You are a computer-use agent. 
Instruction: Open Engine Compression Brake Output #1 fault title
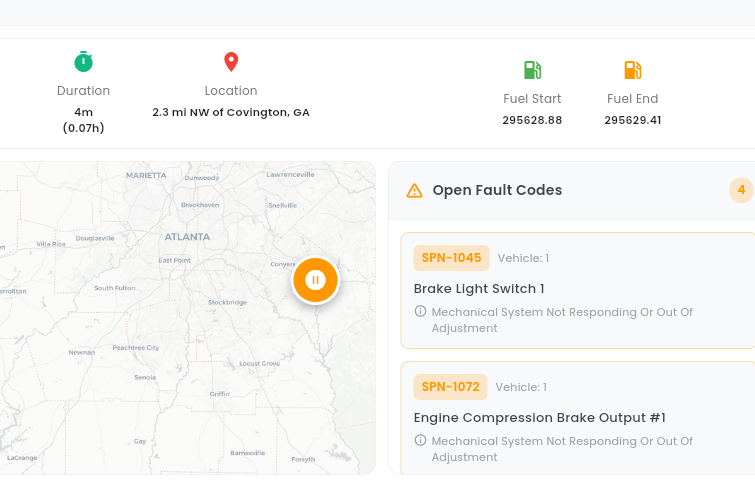click(x=540, y=417)
